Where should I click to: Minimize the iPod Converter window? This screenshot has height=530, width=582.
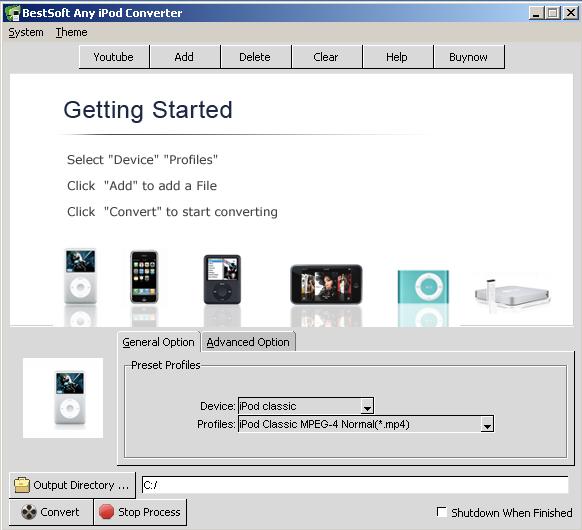click(536, 13)
